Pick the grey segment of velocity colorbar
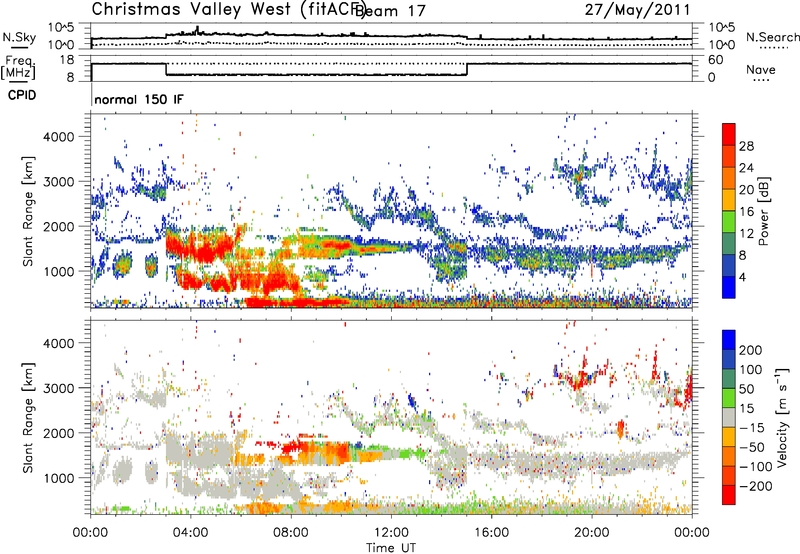The image size is (800, 554). coord(729,418)
